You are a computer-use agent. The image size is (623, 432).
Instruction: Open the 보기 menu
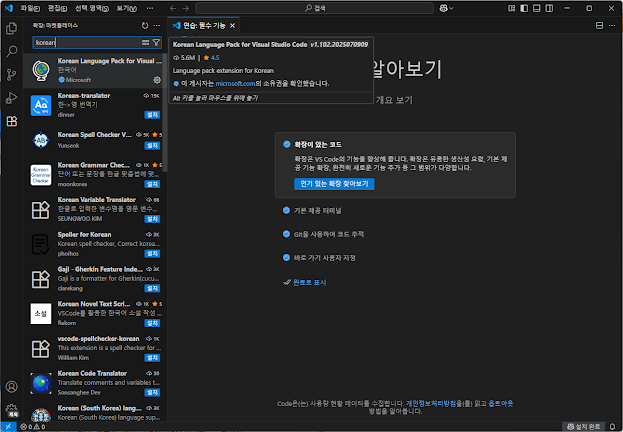click(127, 8)
